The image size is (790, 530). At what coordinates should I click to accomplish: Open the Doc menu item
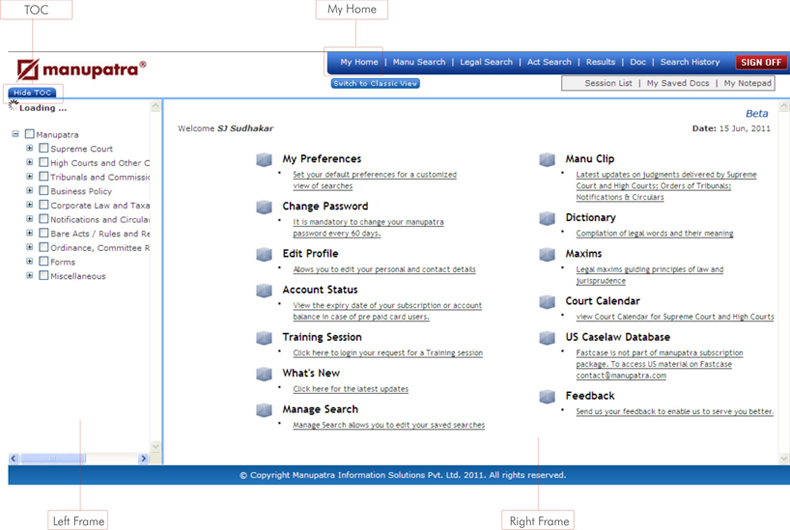click(x=638, y=62)
